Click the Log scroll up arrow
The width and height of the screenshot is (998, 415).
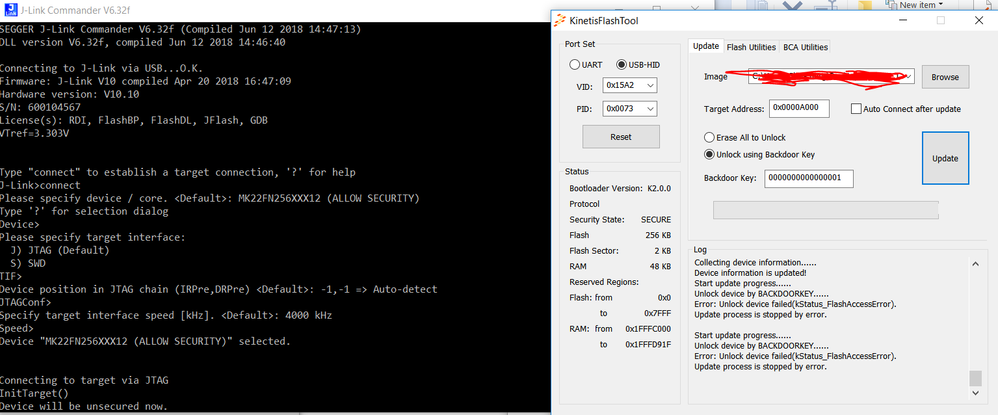[x=975, y=264]
